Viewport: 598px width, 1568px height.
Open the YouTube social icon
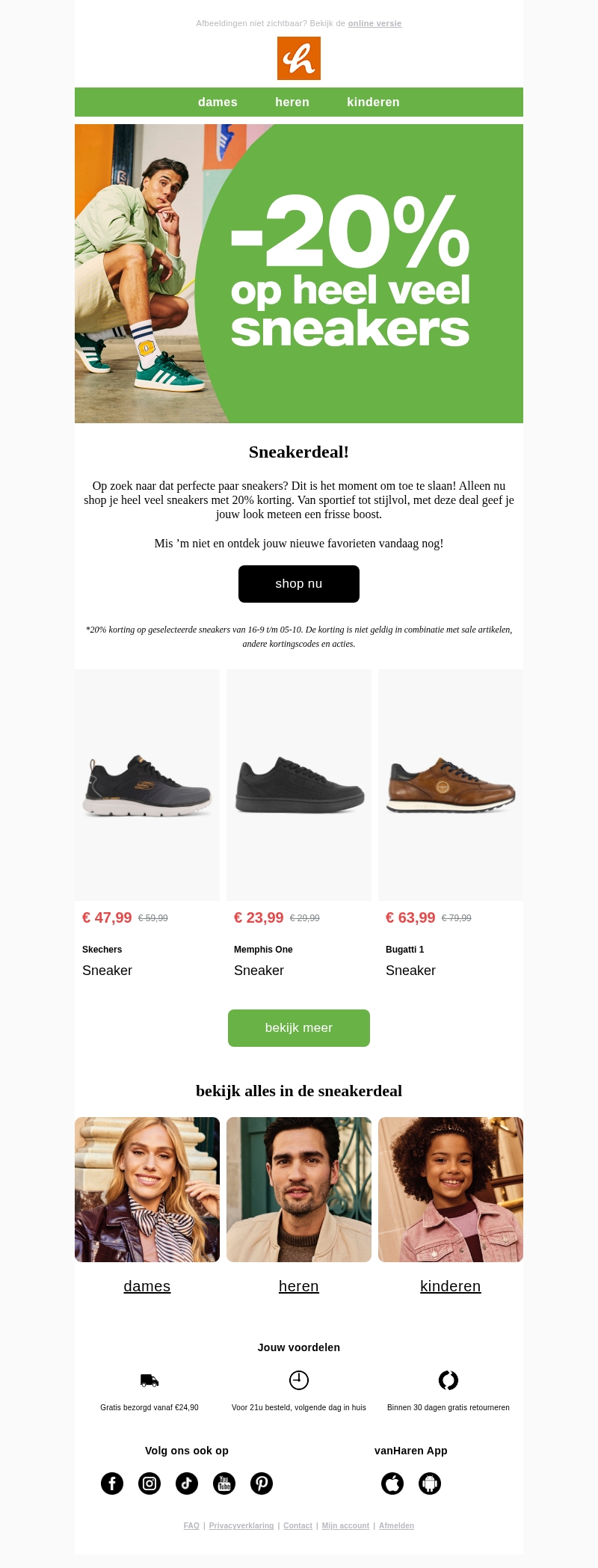(224, 1483)
